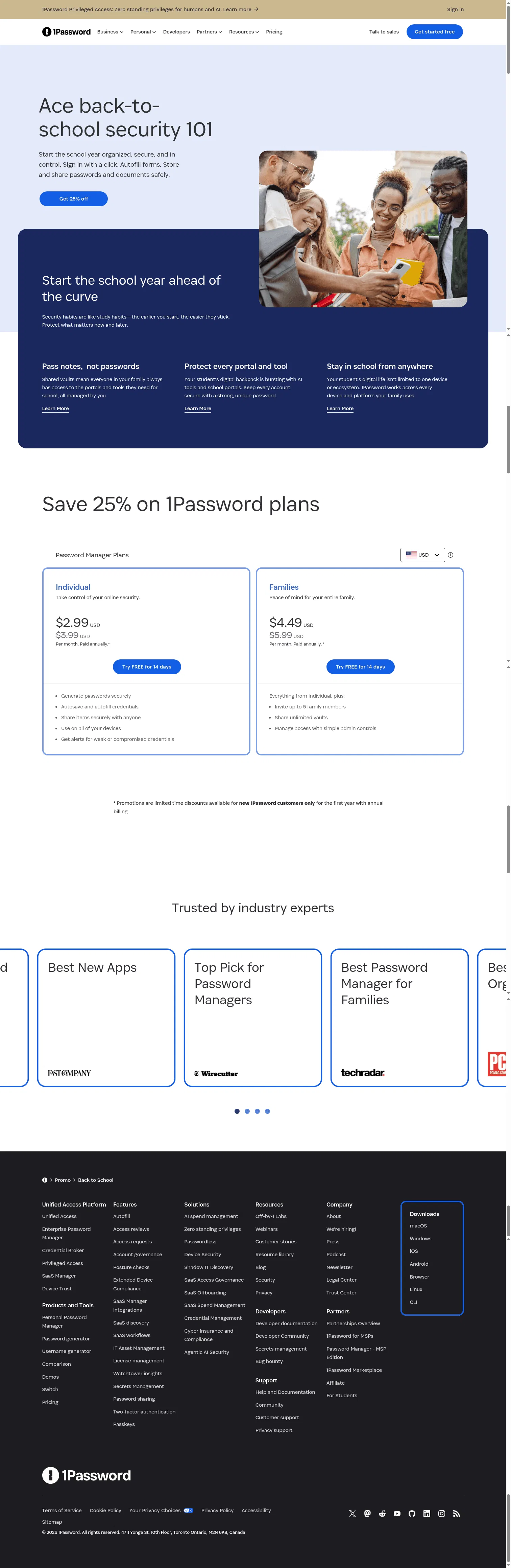Screen dimensions: 511x1568
Task: Open Password generator footer link
Action: 66,1338
